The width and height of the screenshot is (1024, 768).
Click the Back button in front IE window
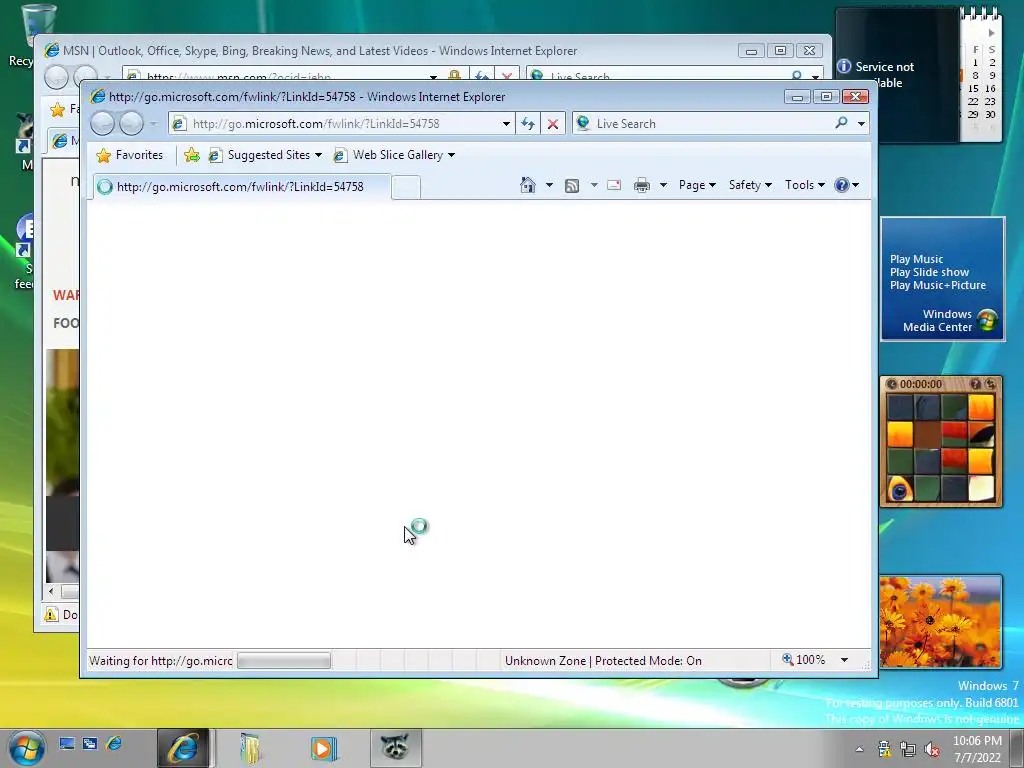(103, 123)
